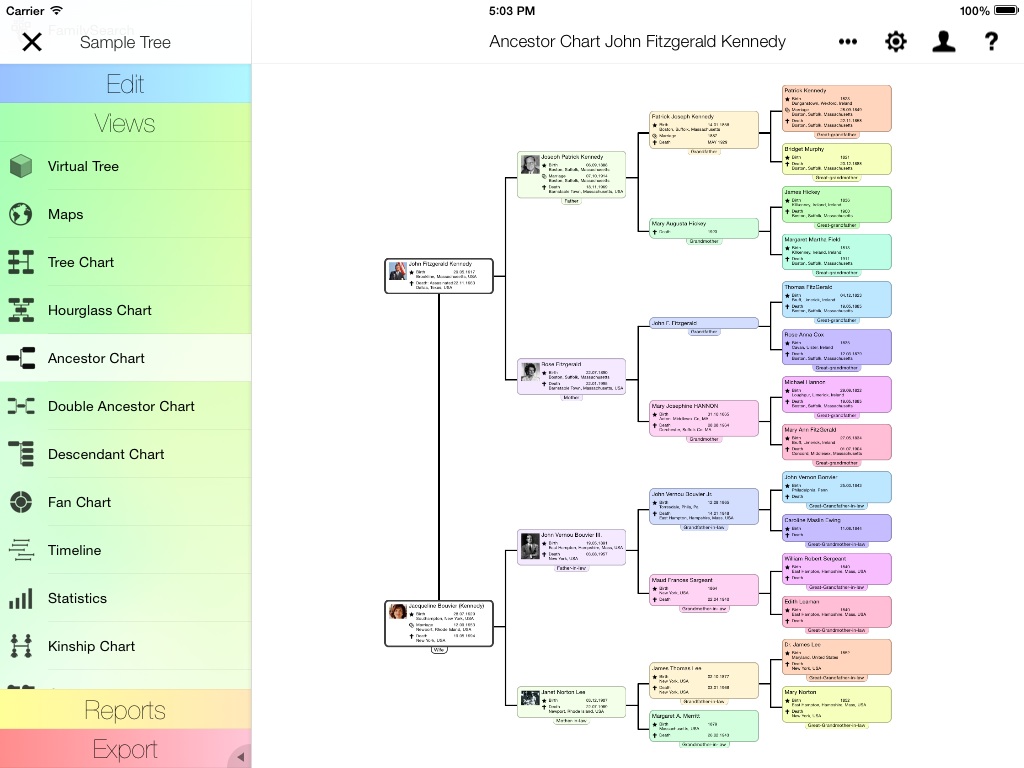Select the Patrick Kennedy great-grandfather card
This screenshot has height=768, width=1024.
837,108
